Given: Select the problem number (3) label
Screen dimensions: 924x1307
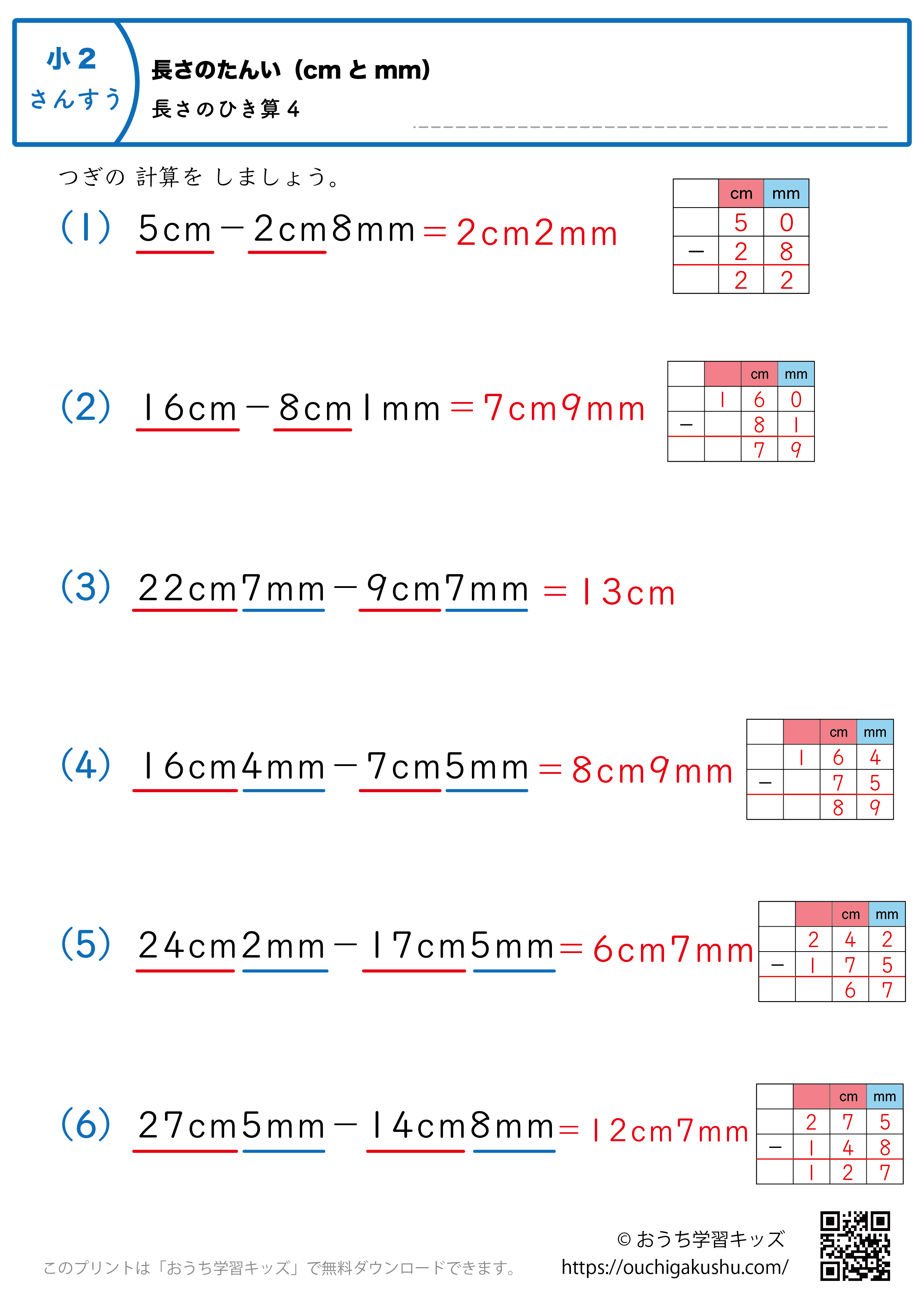Looking at the screenshot, I should (85, 586).
